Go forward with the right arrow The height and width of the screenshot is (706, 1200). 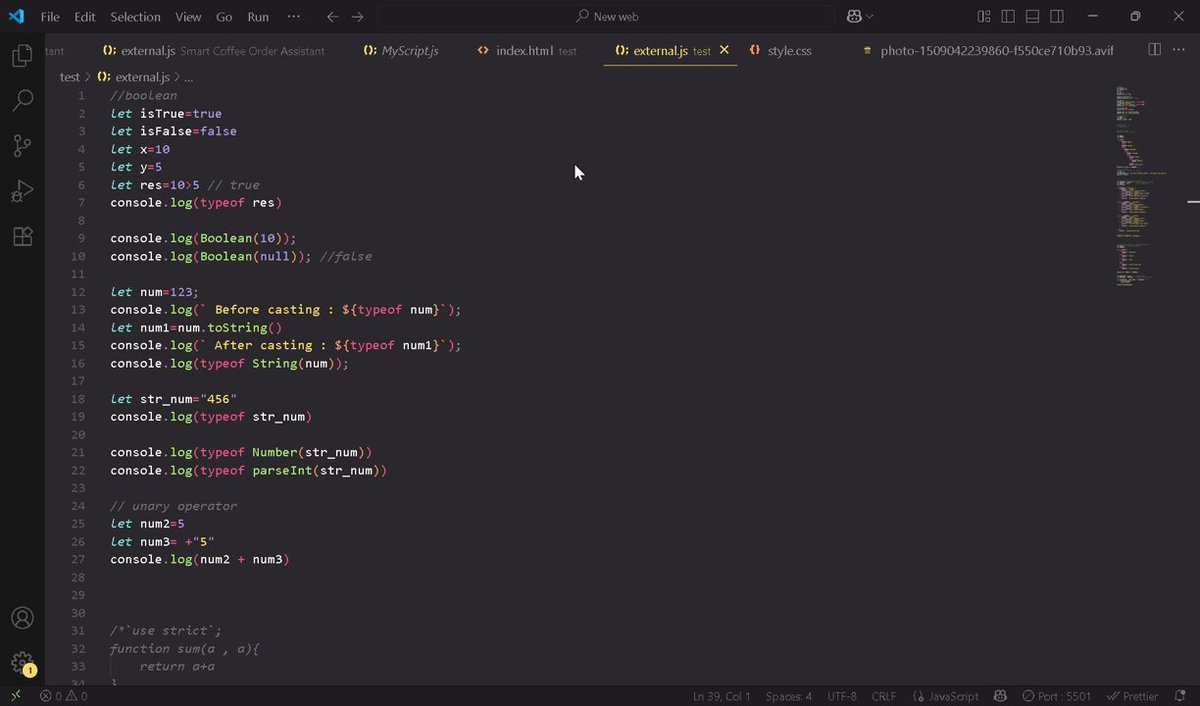pos(358,17)
